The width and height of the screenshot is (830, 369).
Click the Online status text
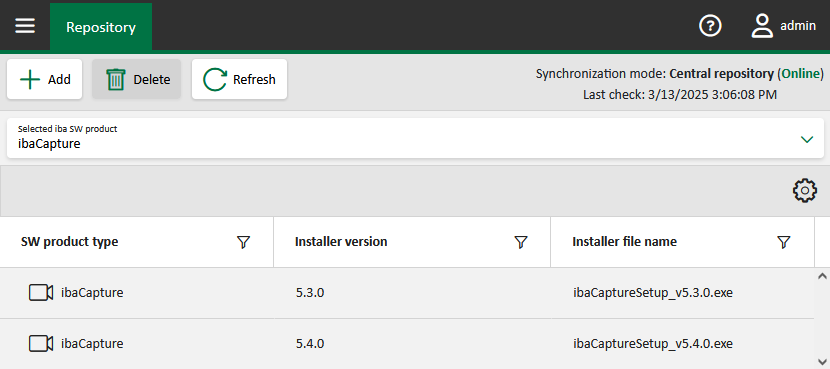coord(800,74)
